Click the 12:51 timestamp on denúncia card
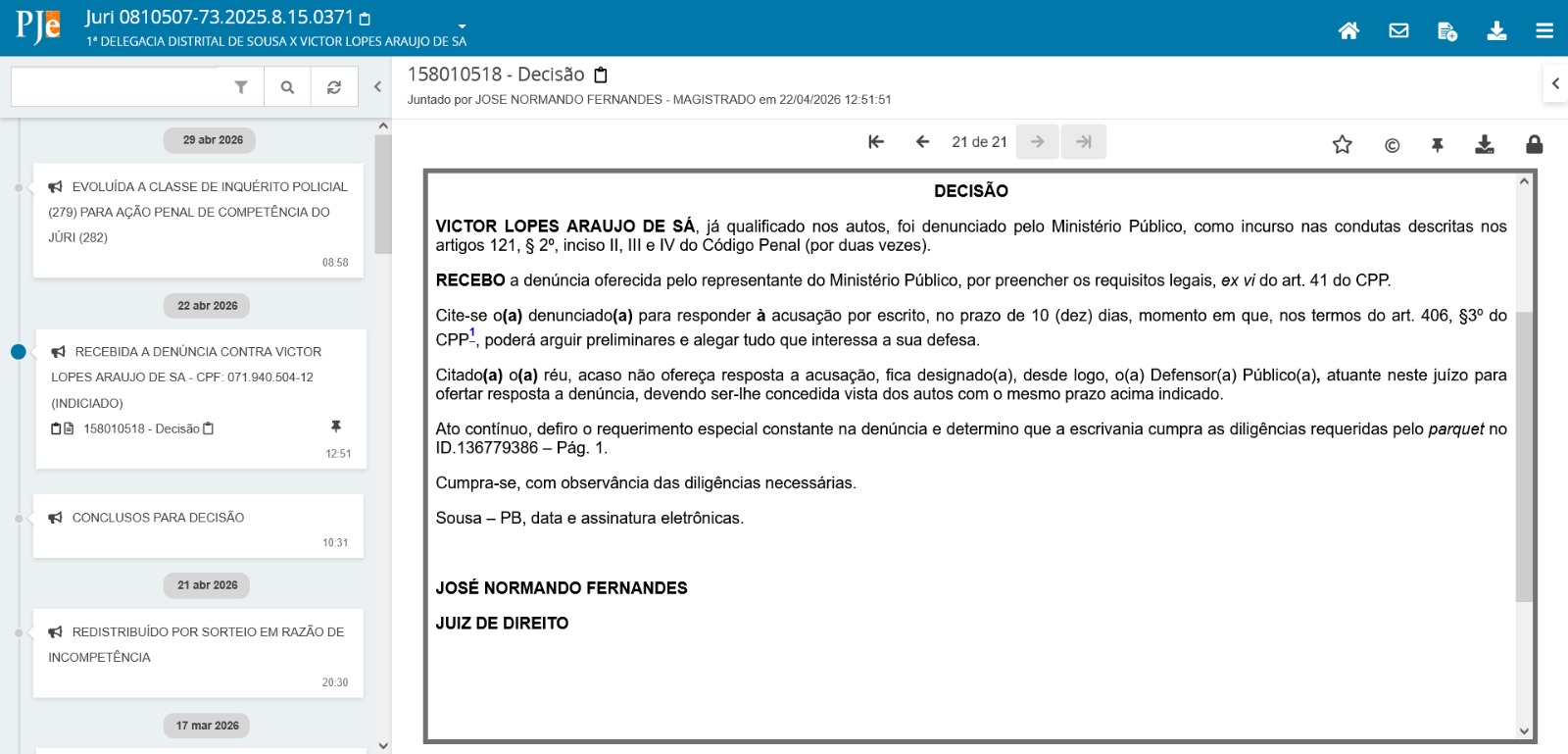Screen dimensions: 1568x754 pyautogui.click(x=338, y=454)
